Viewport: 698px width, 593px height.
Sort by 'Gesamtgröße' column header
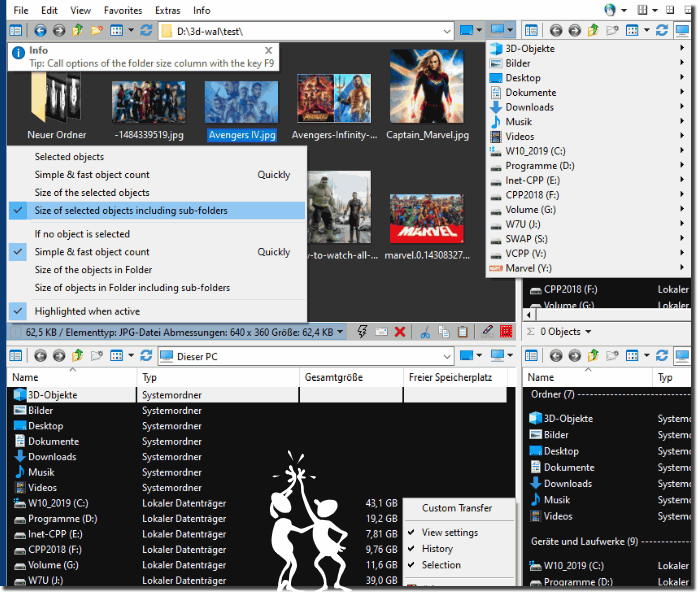pos(351,378)
